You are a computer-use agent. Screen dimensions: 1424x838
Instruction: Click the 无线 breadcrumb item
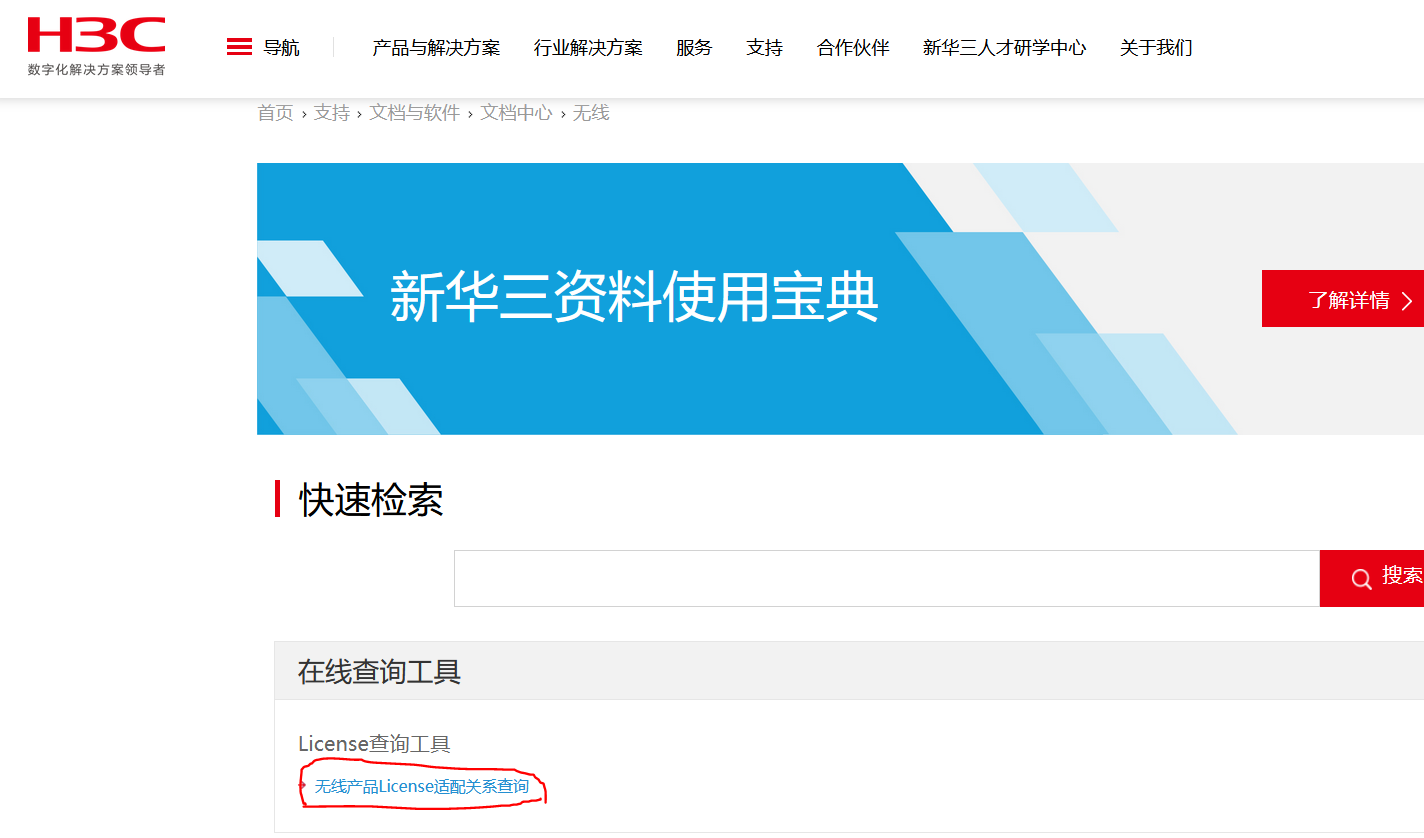[x=591, y=113]
